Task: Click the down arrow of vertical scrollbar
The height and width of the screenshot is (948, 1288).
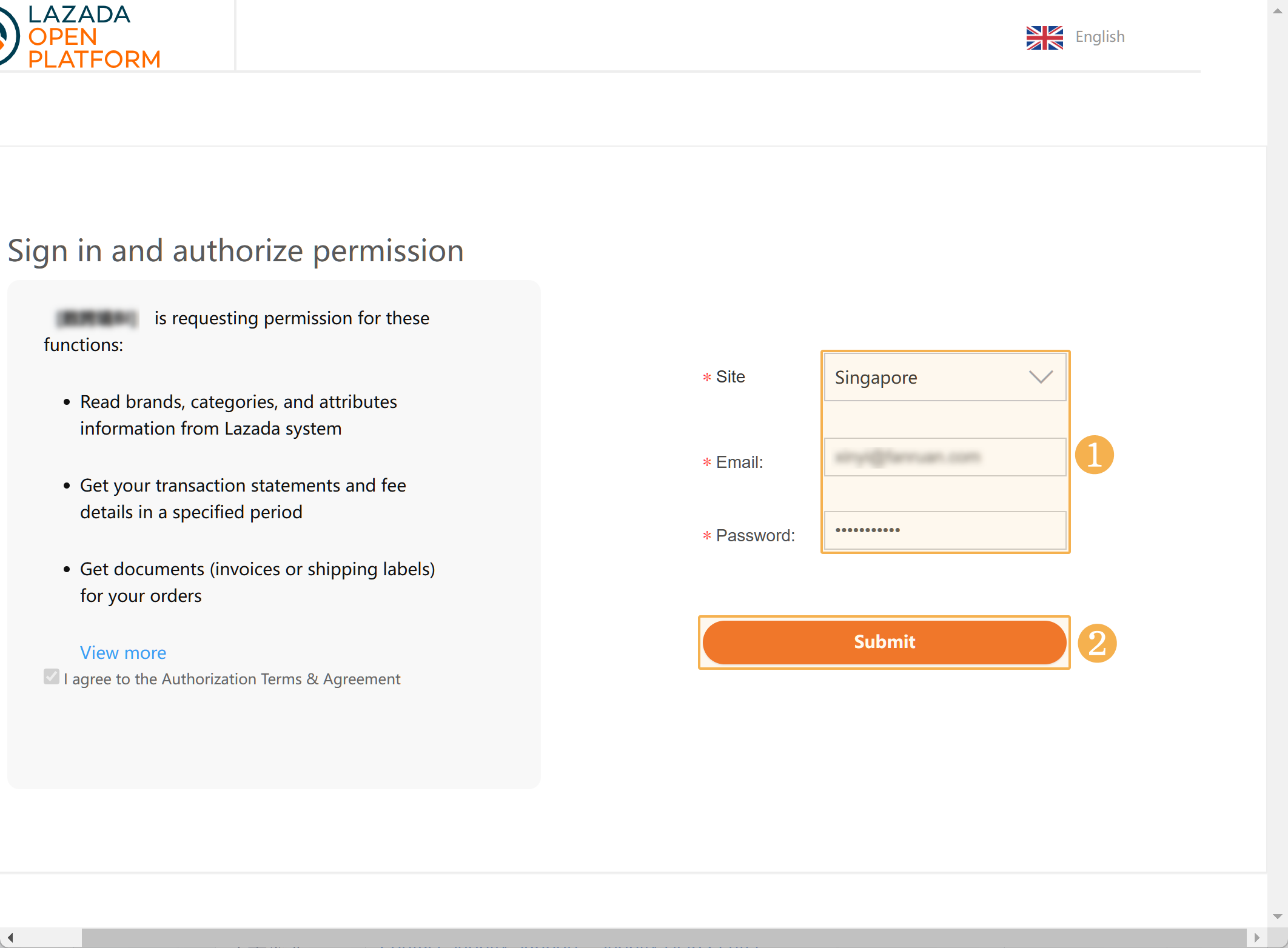Action: pos(1277,916)
